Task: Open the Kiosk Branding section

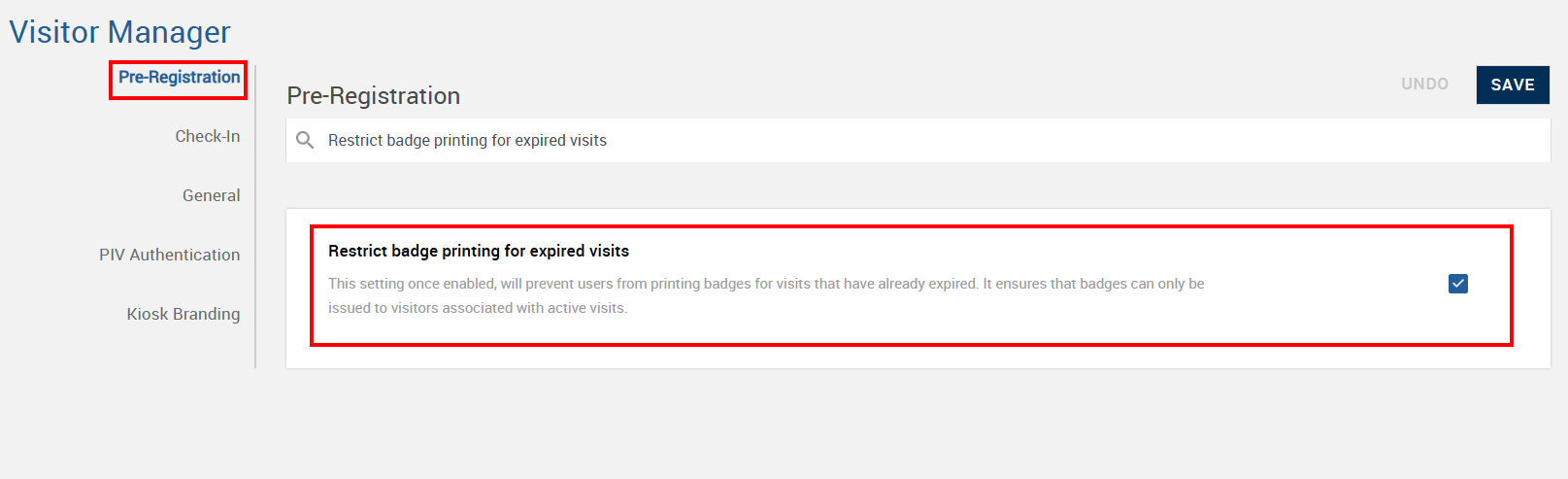Action: [x=183, y=314]
